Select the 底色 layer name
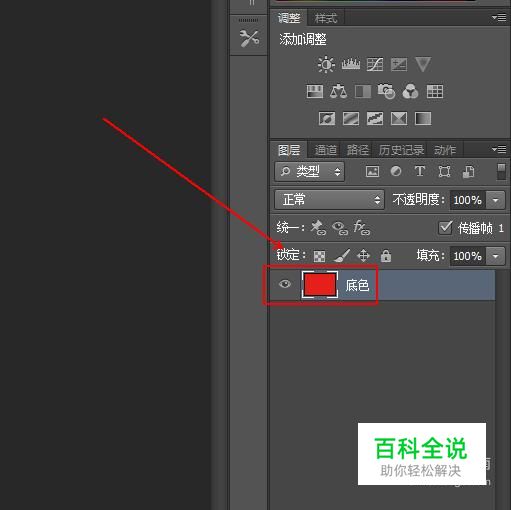Screen dimensions: 511x510 tap(357, 286)
